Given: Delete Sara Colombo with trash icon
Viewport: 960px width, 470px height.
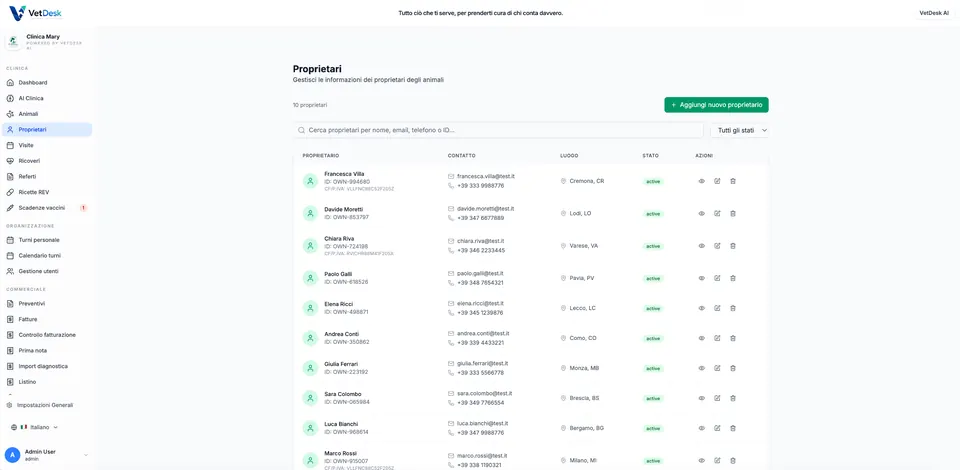Looking at the screenshot, I should pos(733,398).
